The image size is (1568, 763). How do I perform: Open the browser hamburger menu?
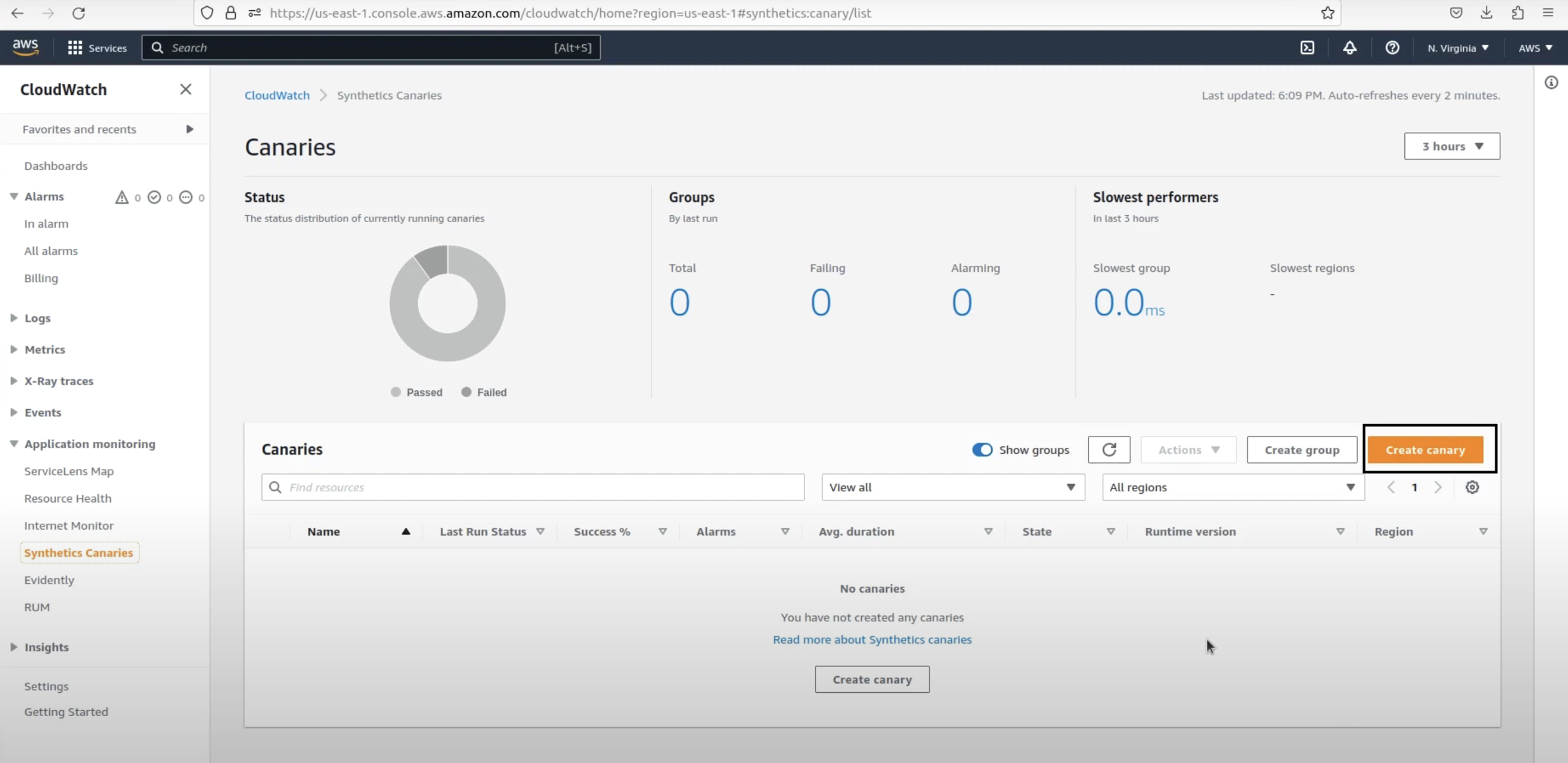point(1549,13)
